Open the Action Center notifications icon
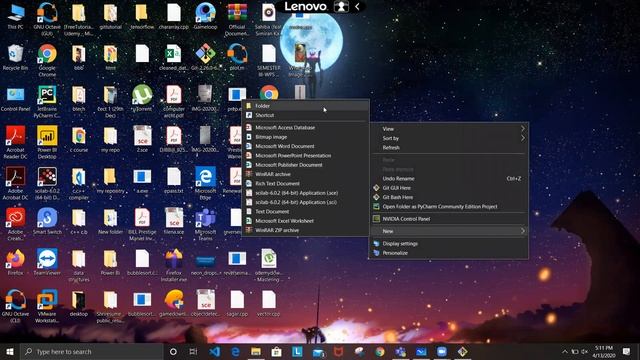The image size is (640, 360). pos(627,351)
